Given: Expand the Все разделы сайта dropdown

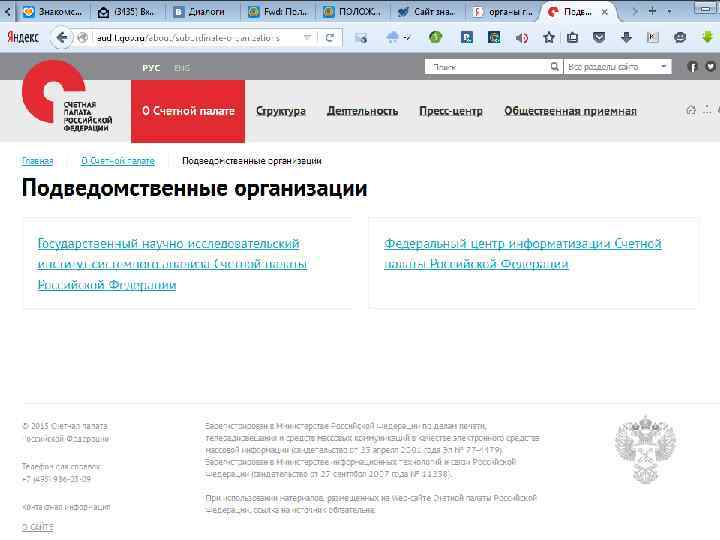Looking at the screenshot, I should [618, 67].
